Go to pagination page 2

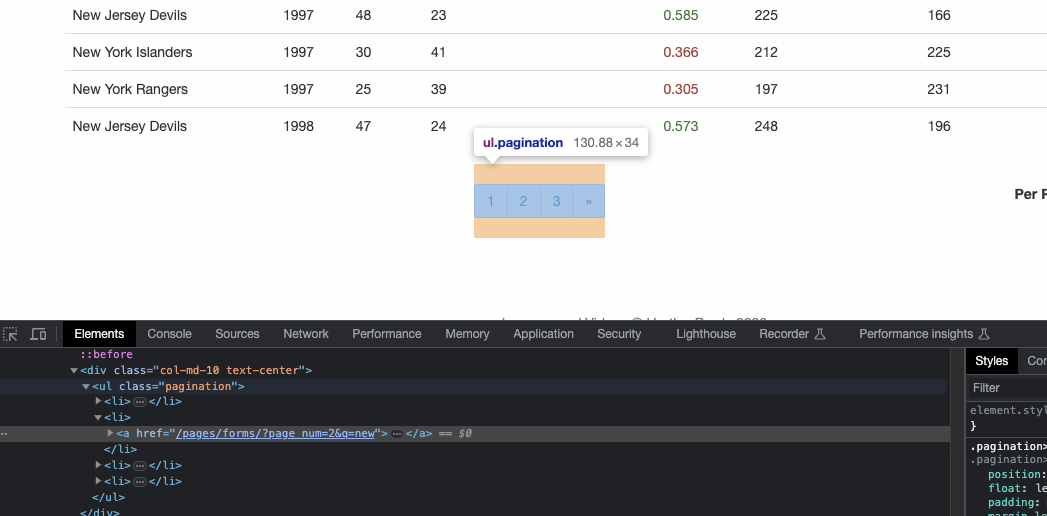524,201
